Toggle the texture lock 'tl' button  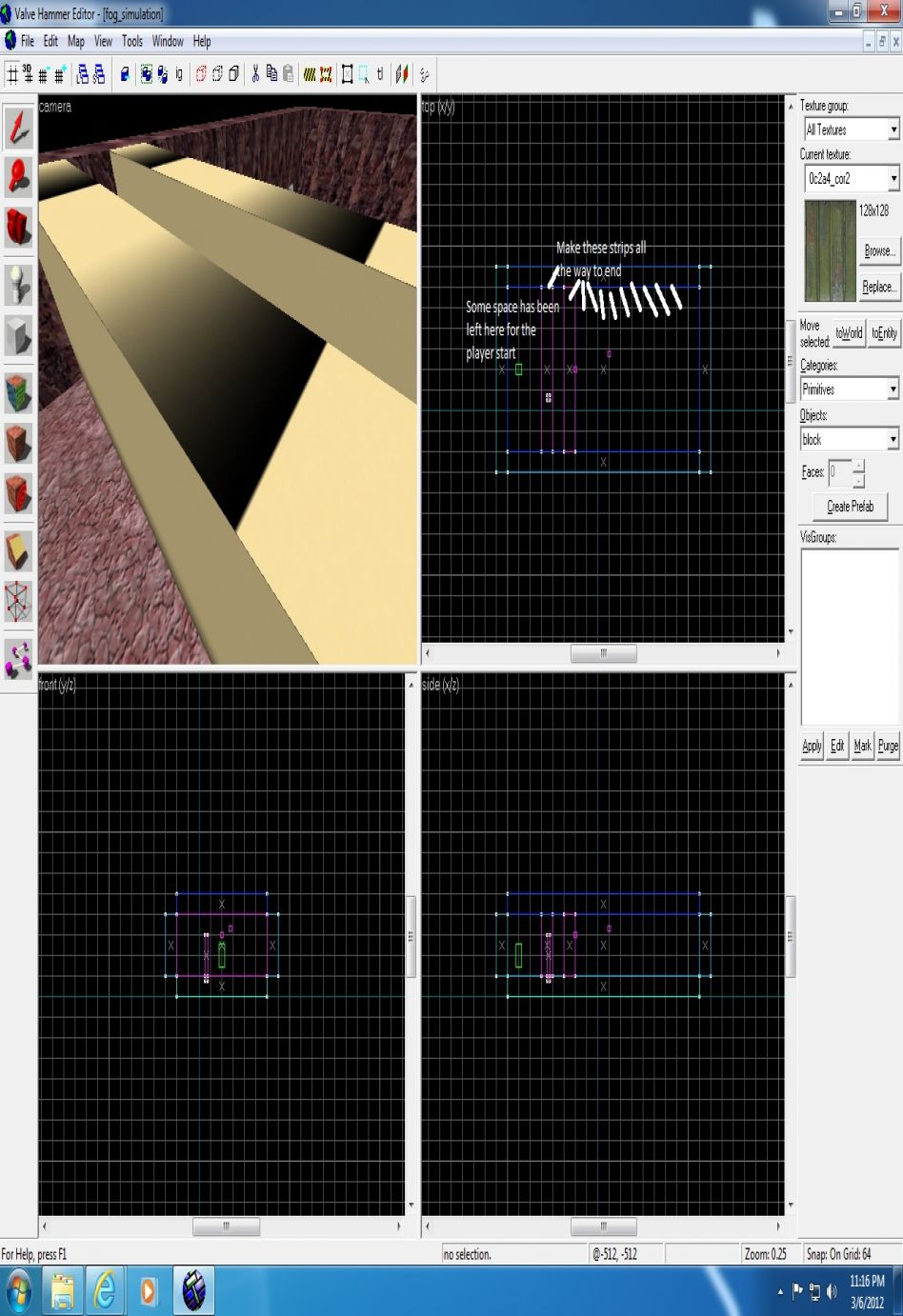click(380, 74)
